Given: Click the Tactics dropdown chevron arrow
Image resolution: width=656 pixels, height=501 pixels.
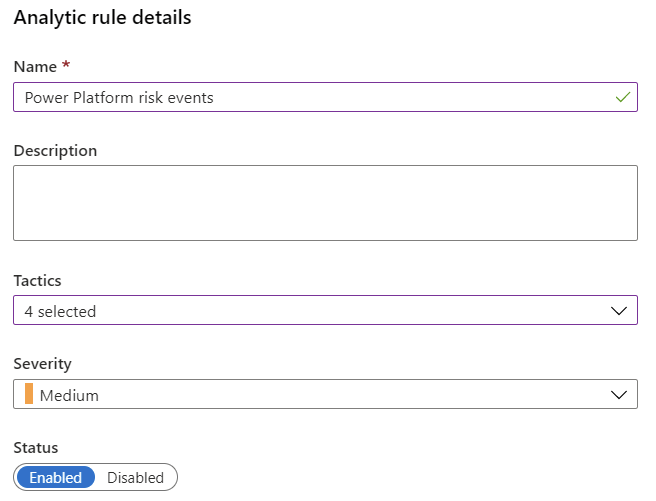Looking at the screenshot, I should (x=618, y=311).
